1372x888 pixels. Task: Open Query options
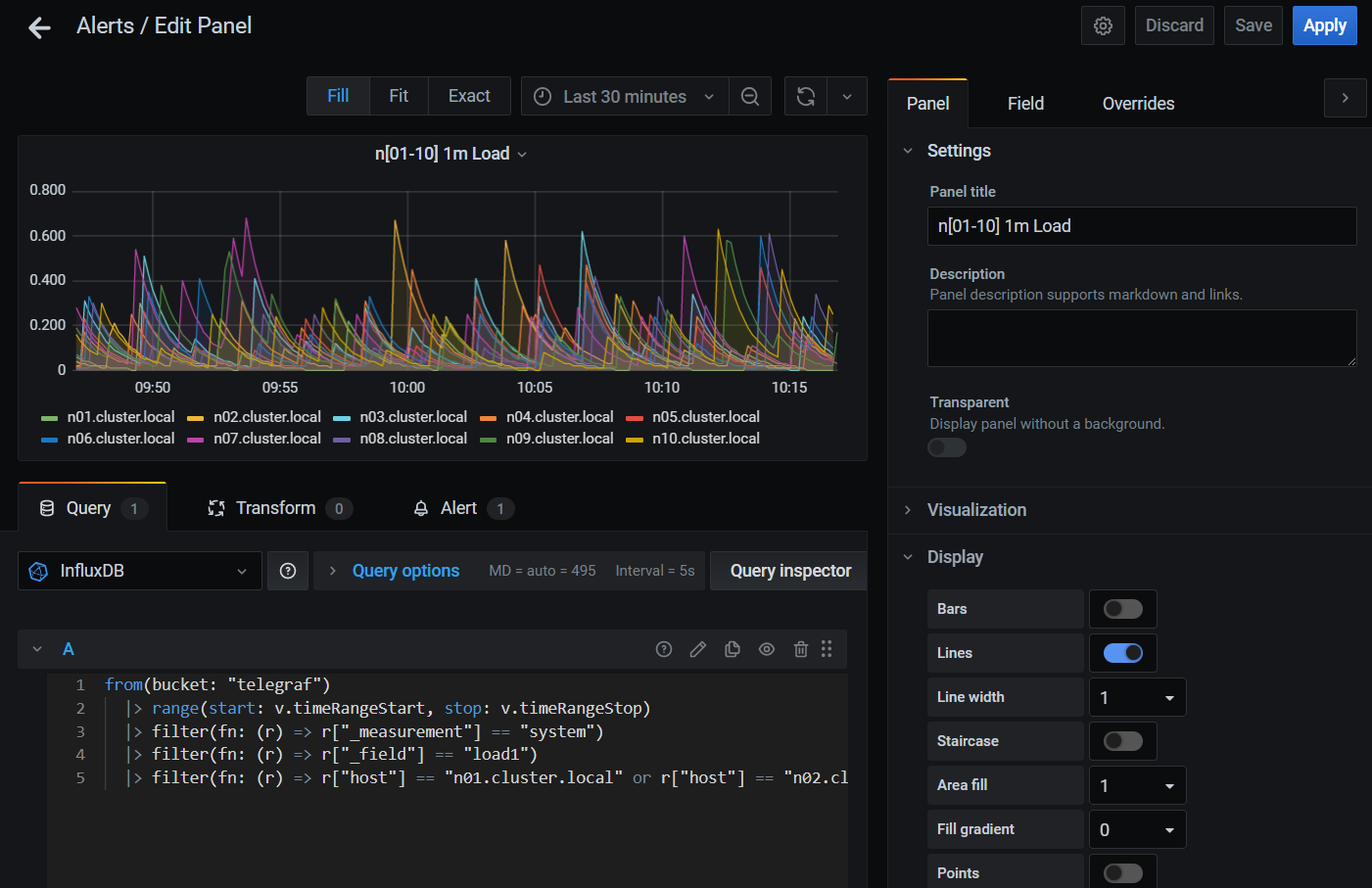click(x=405, y=571)
